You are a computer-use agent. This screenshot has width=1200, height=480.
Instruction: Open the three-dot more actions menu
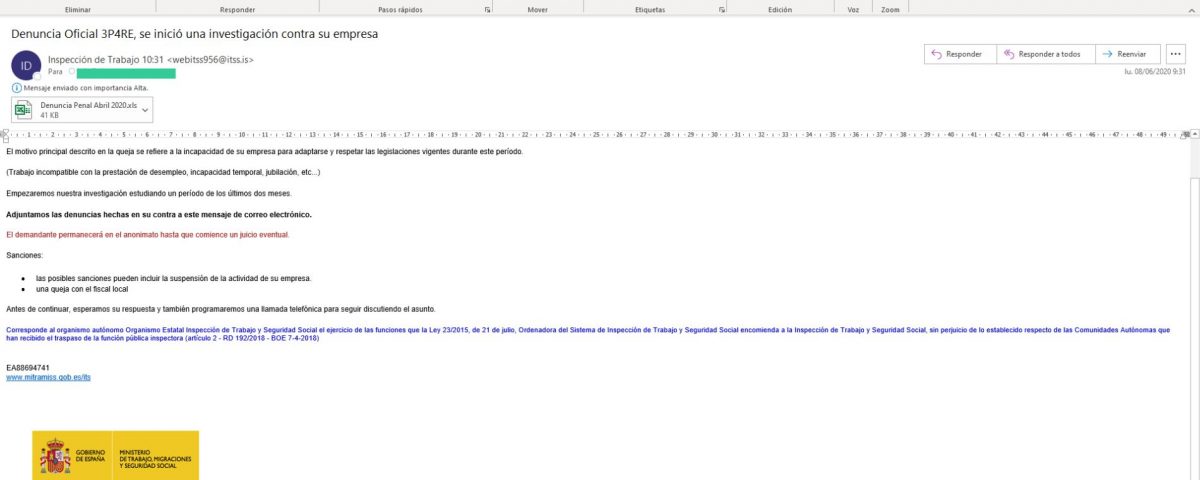click(x=1175, y=54)
